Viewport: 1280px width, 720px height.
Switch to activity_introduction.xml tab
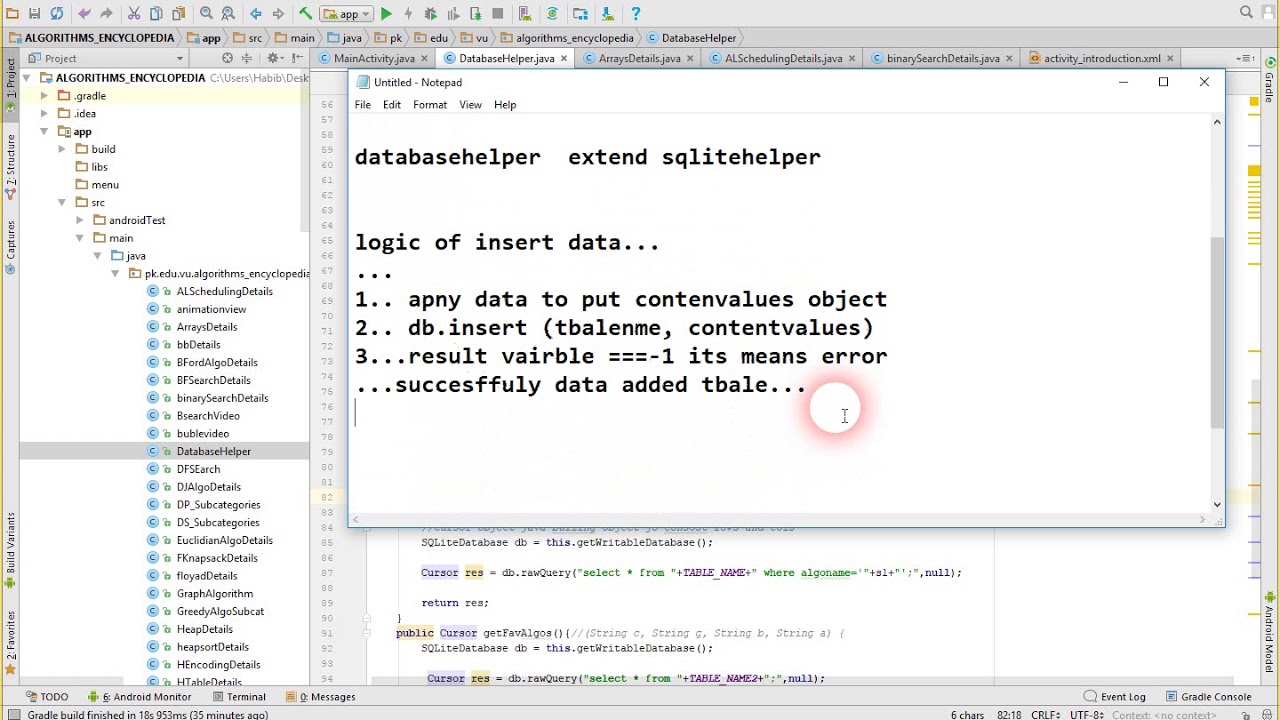click(1102, 58)
